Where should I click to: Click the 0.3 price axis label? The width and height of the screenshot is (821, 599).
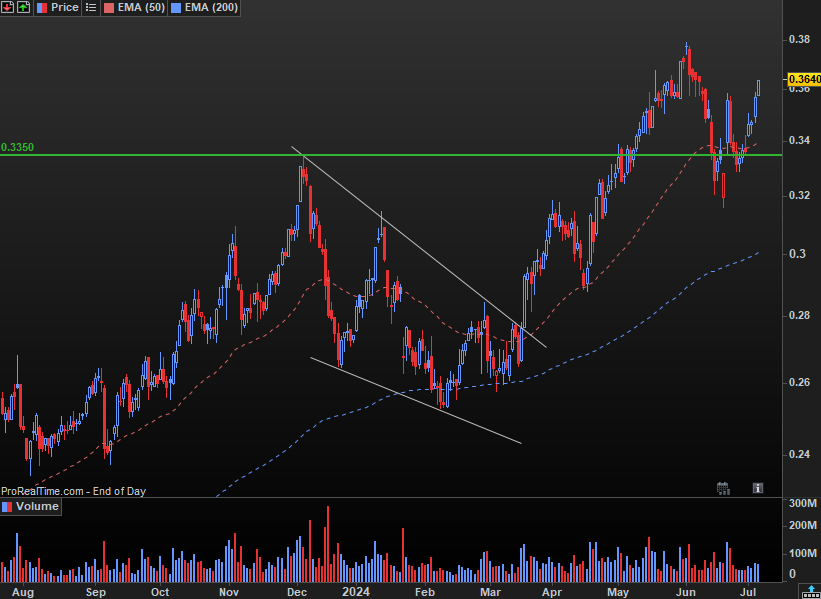point(795,254)
